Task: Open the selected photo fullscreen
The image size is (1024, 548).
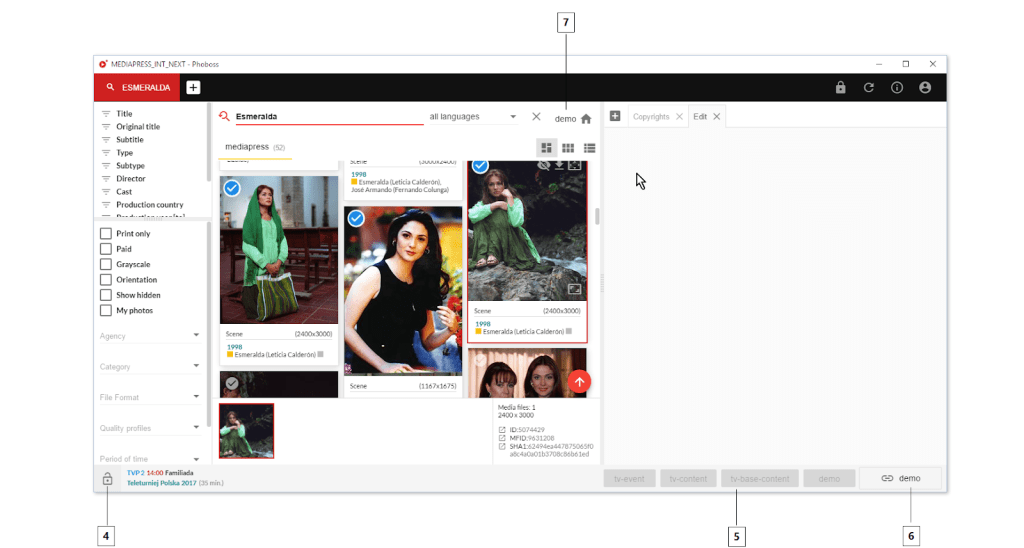Action: (575, 165)
